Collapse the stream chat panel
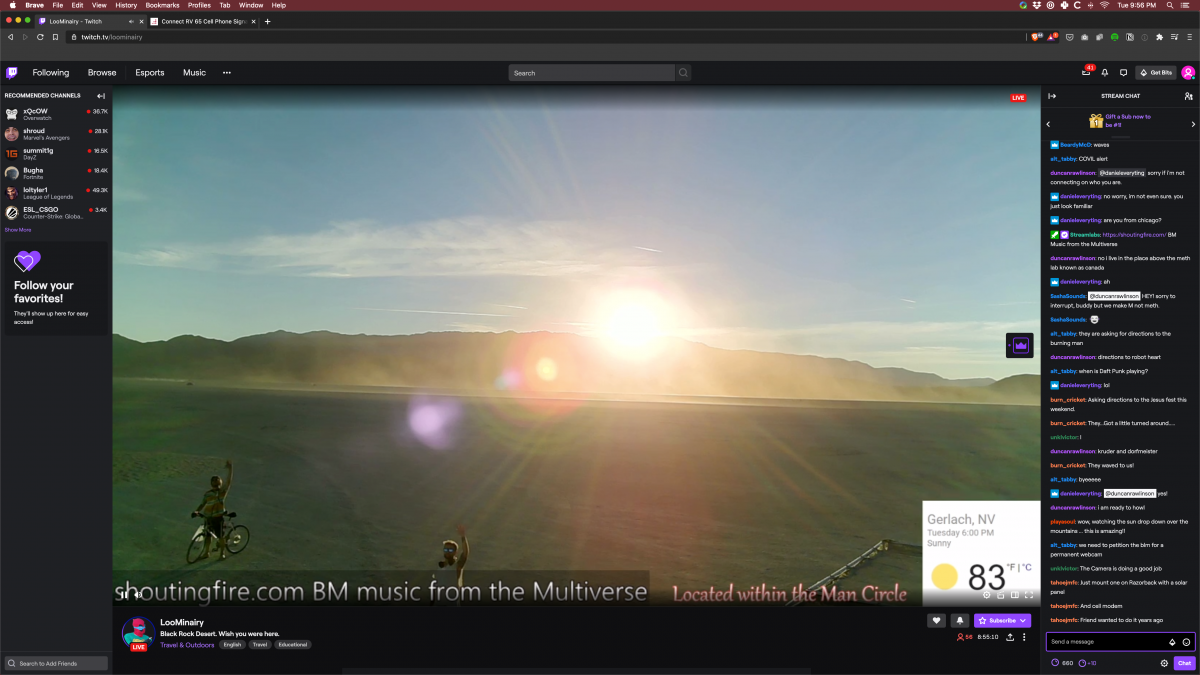Screen dimensions: 1200x675 (1052, 96)
